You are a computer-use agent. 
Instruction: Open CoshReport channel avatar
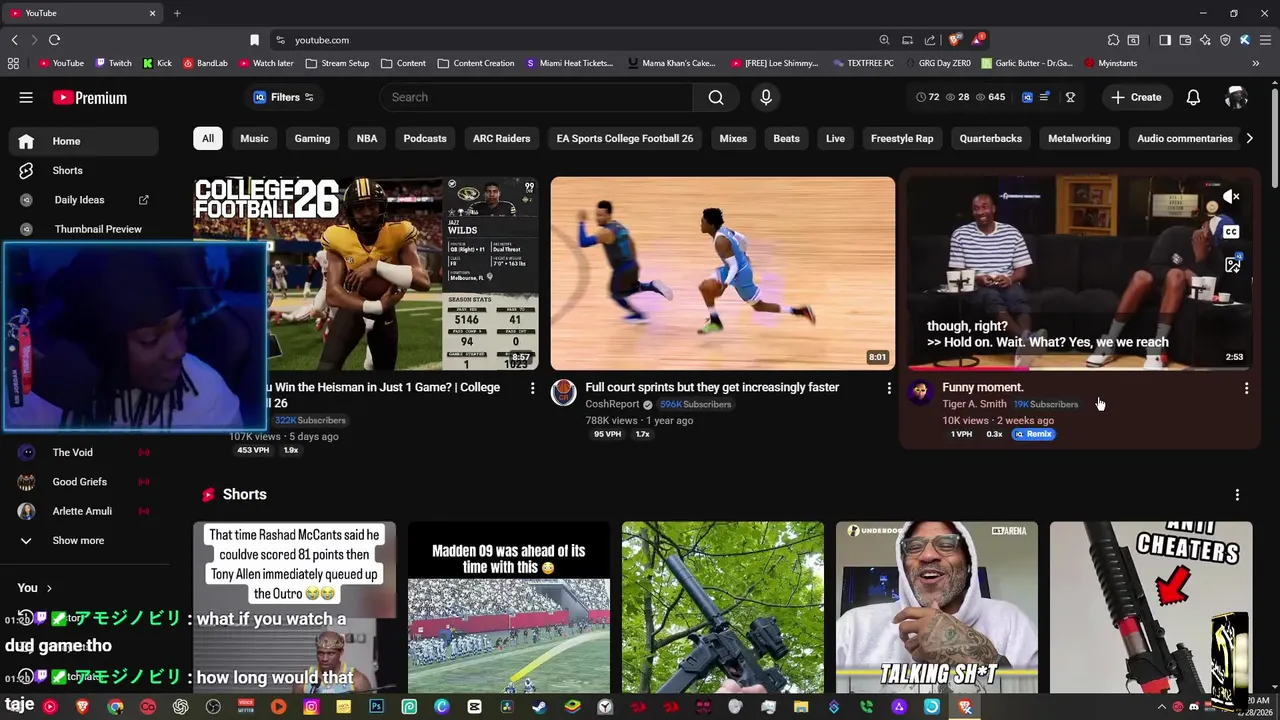click(x=563, y=393)
